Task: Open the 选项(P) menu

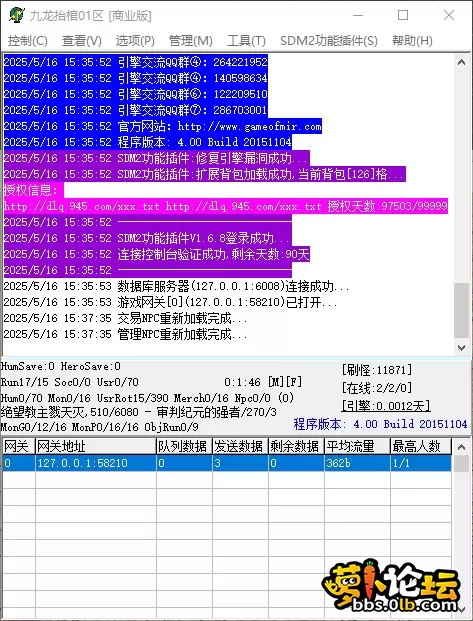Action: tap(135, 40)
